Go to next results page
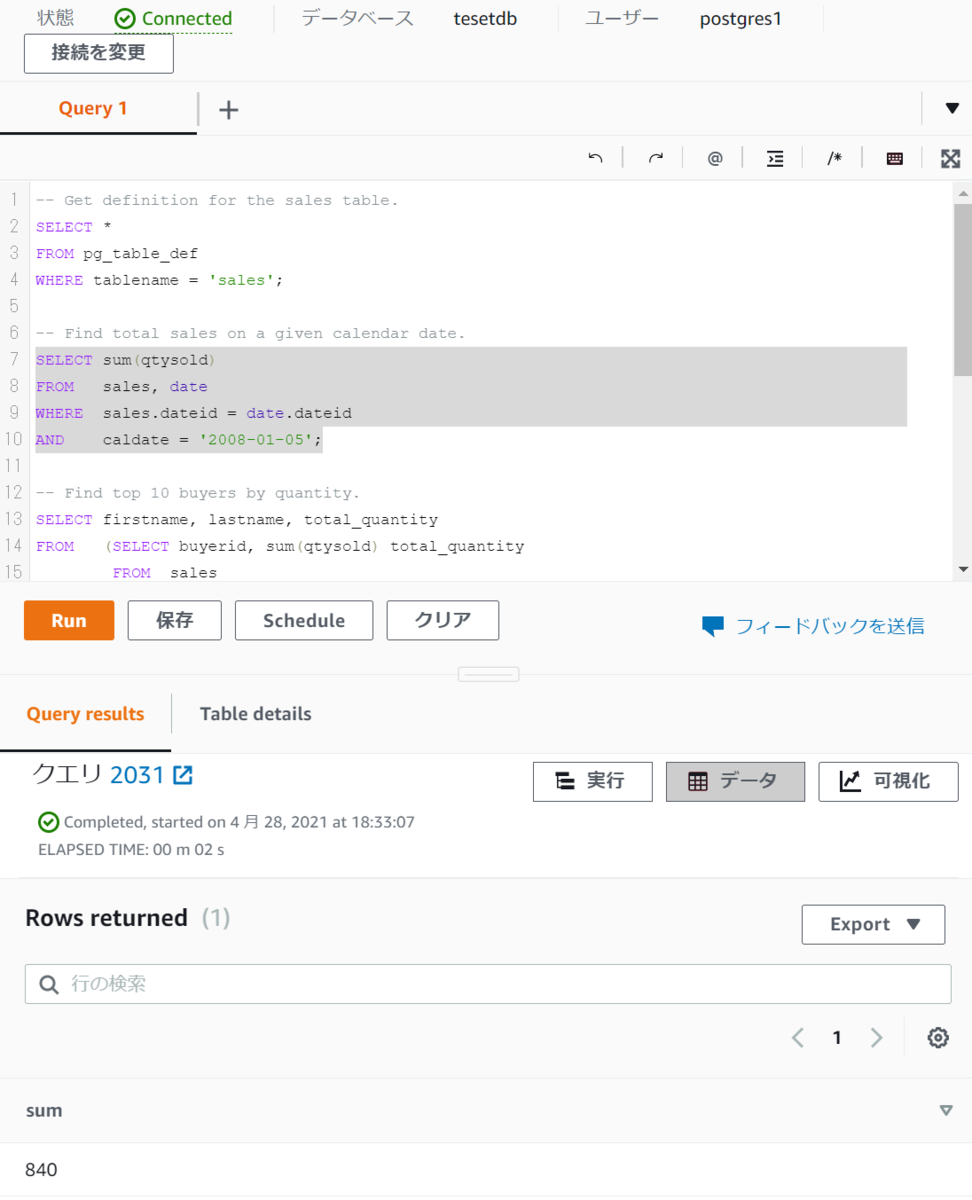The width and height of the screenshot is (972, 1200). pos(877,1038)
